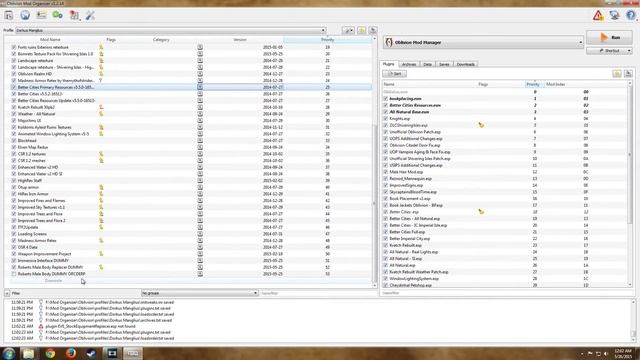Open File Explorer from the taskbar
The image size is (640, 360).
point(29,353)
